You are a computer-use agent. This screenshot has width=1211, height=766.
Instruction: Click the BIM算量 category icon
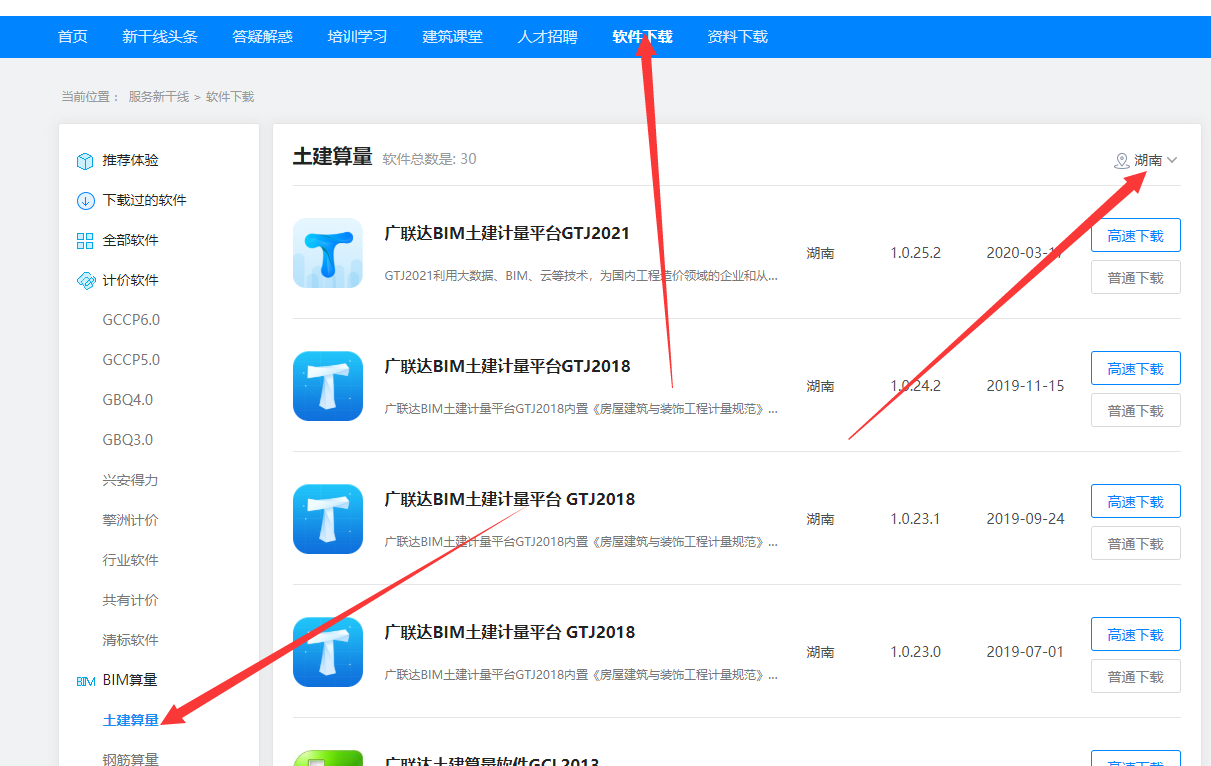pyautogui.click(x=85, y=681)
